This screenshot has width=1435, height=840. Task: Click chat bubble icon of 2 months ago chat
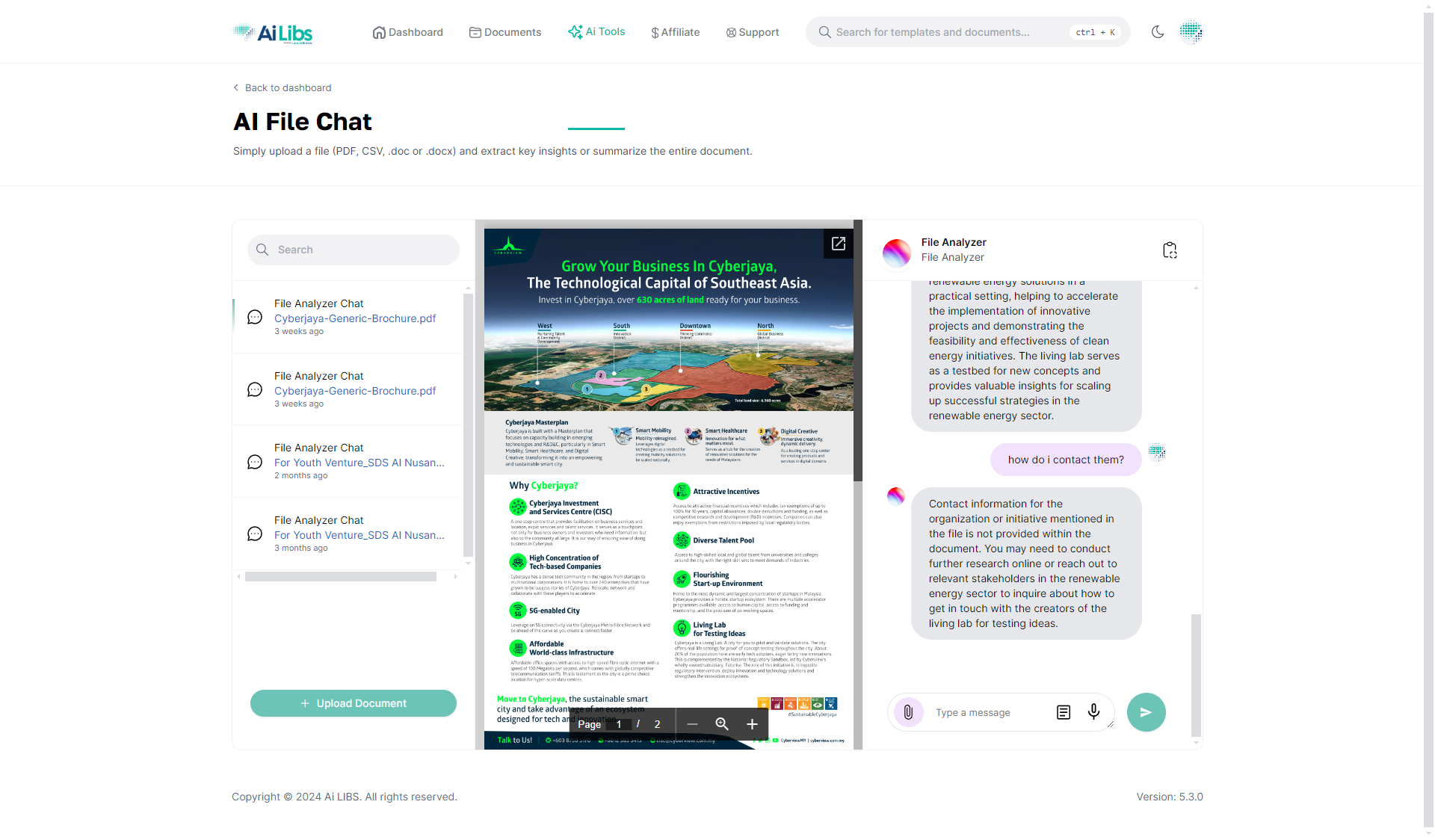point(255,463)
